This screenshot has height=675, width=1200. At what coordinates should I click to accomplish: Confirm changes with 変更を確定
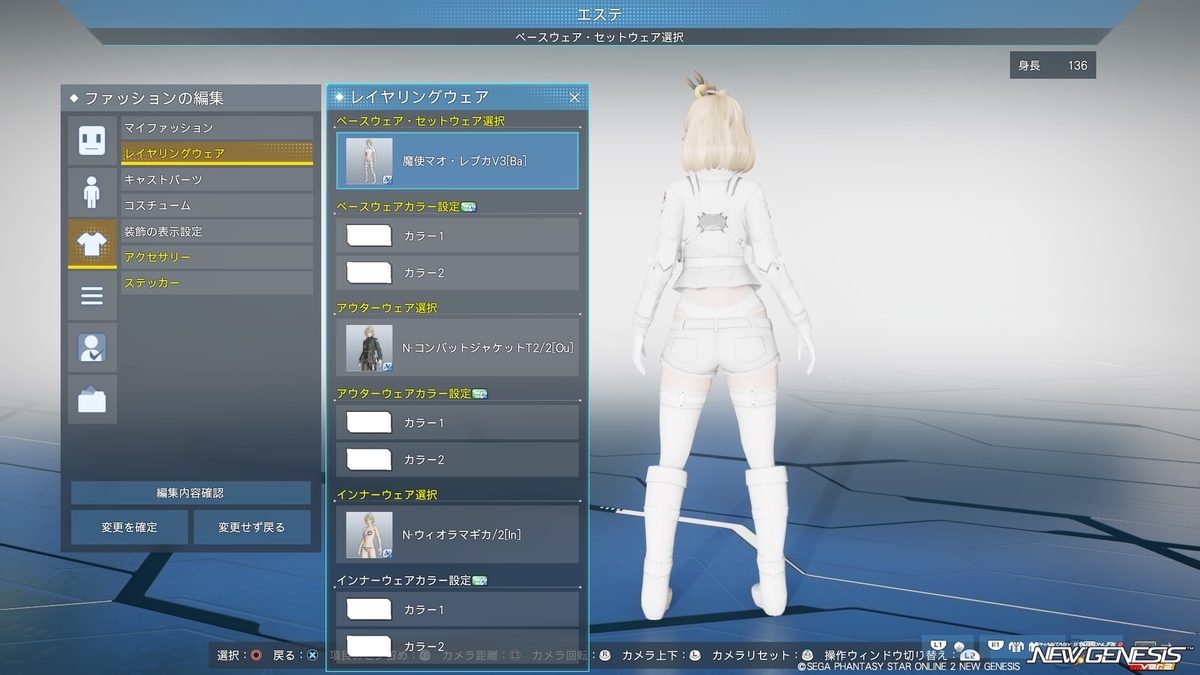[129, 527]
